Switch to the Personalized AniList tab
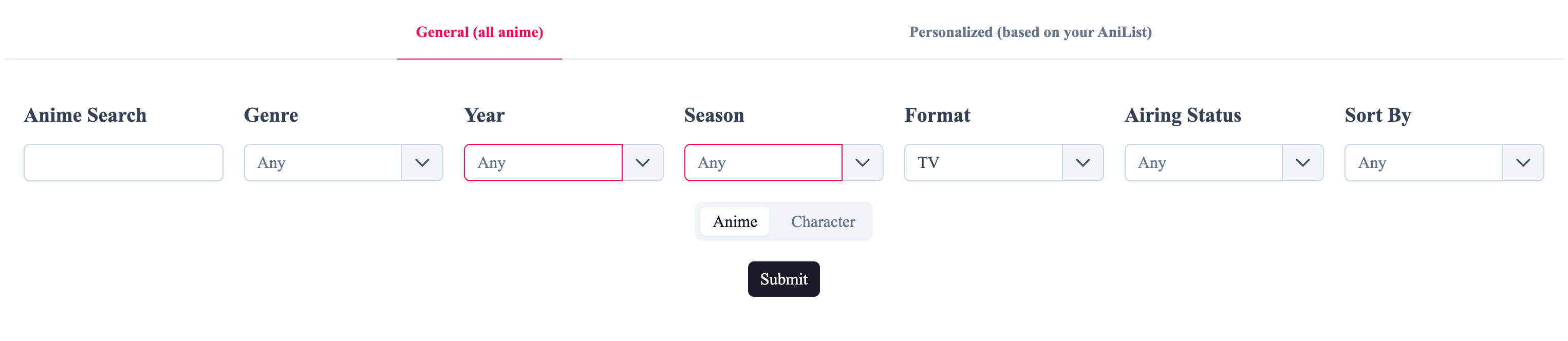Viewport: 1568px width, 341px height. [x=1030, y=32]
